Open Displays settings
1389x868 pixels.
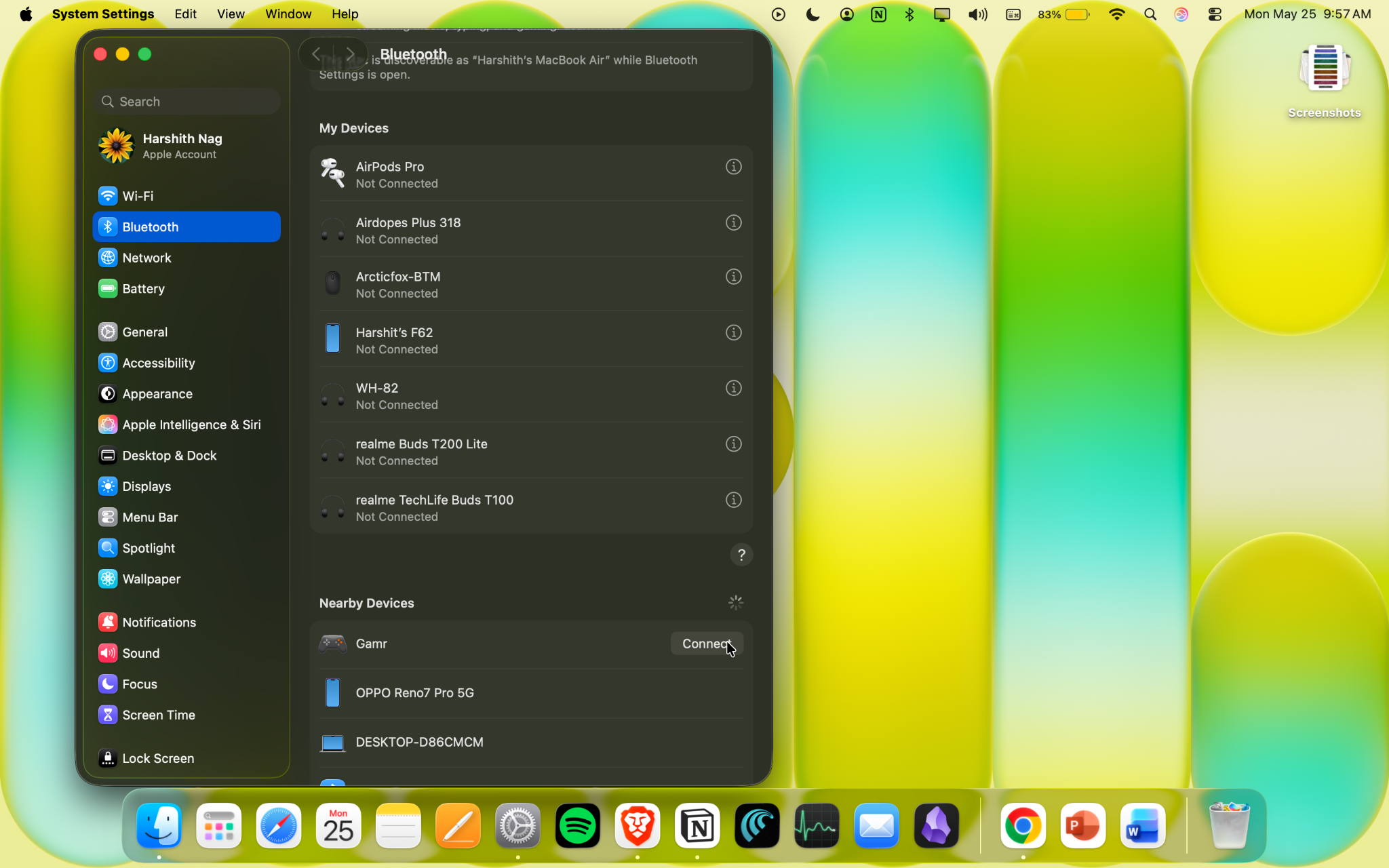pyautogui.click(x=187, y=486)
